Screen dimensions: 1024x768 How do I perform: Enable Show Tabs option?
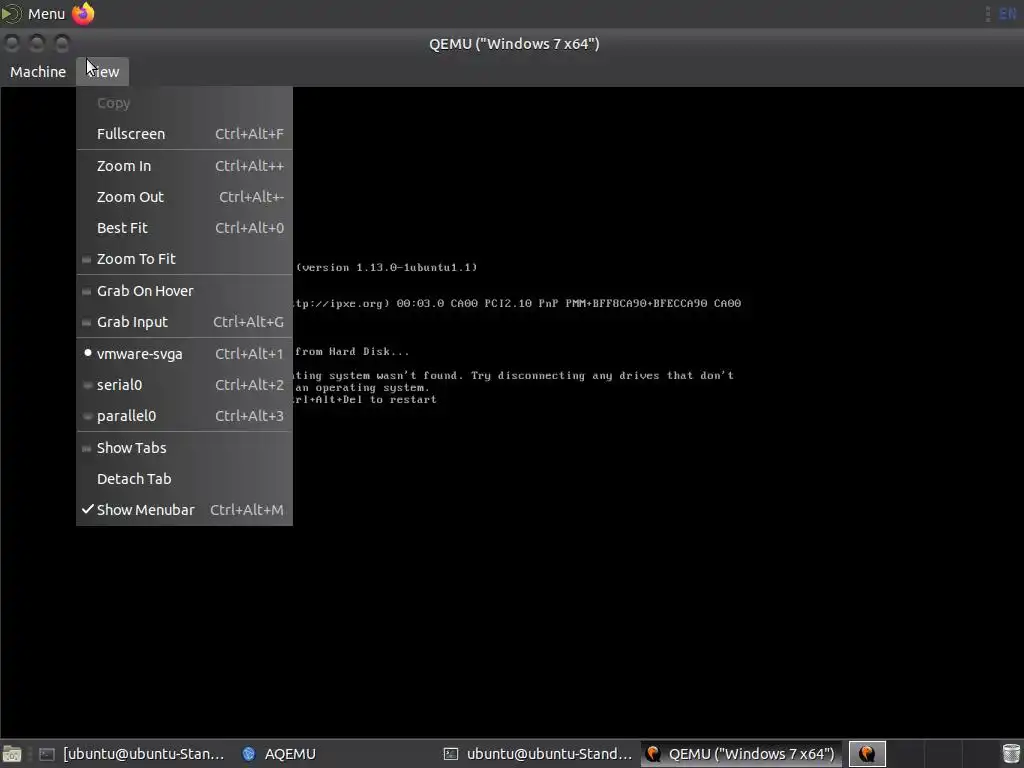click(x=184, y=447)
